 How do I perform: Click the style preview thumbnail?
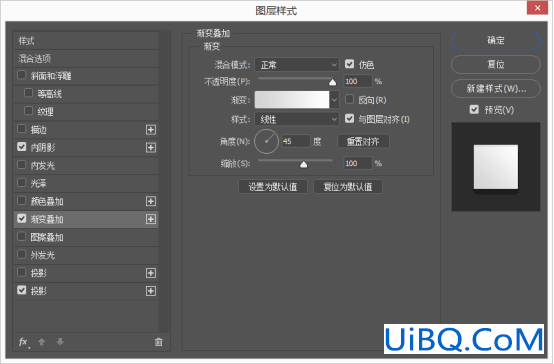496,167
